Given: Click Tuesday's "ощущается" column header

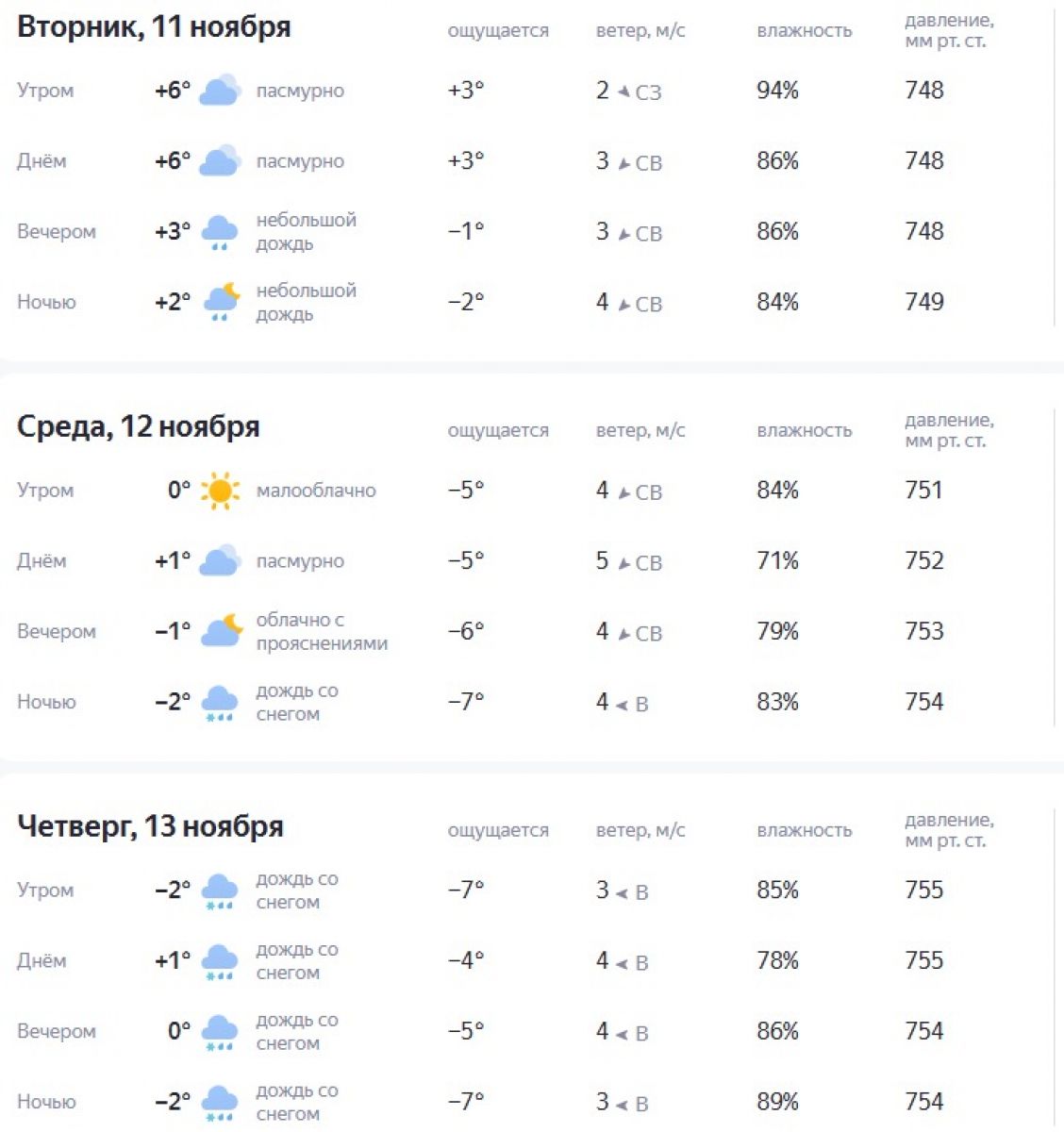Looking at the screenshot, I should point(498,30).
